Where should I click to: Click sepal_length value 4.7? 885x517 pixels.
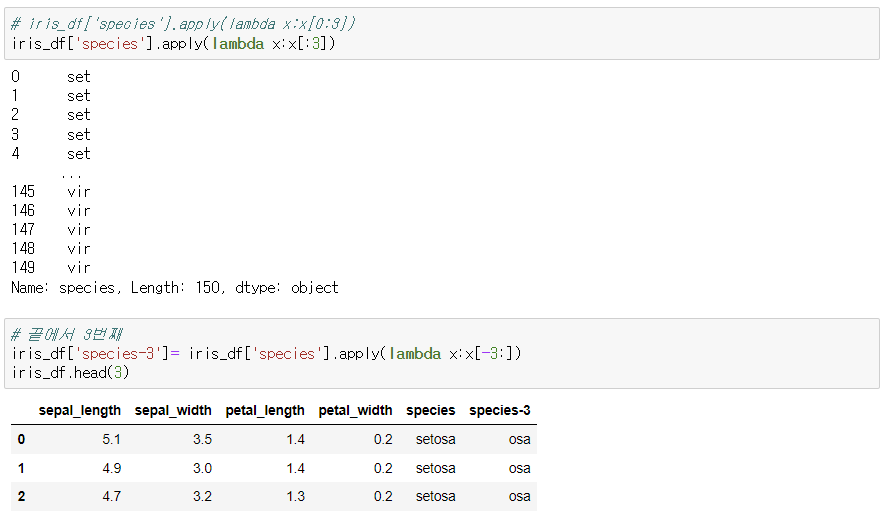[111, 496]
